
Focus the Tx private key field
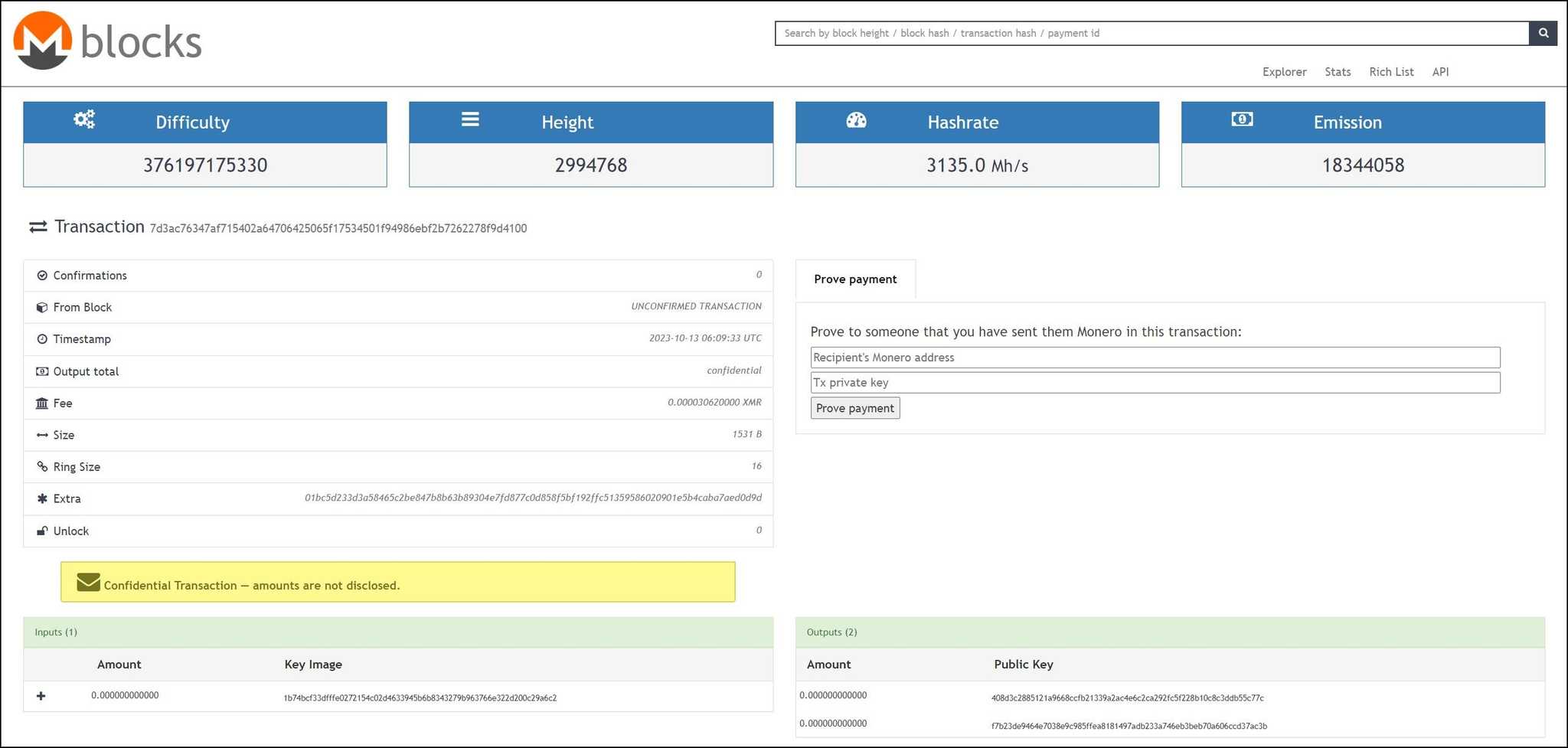1155,383
